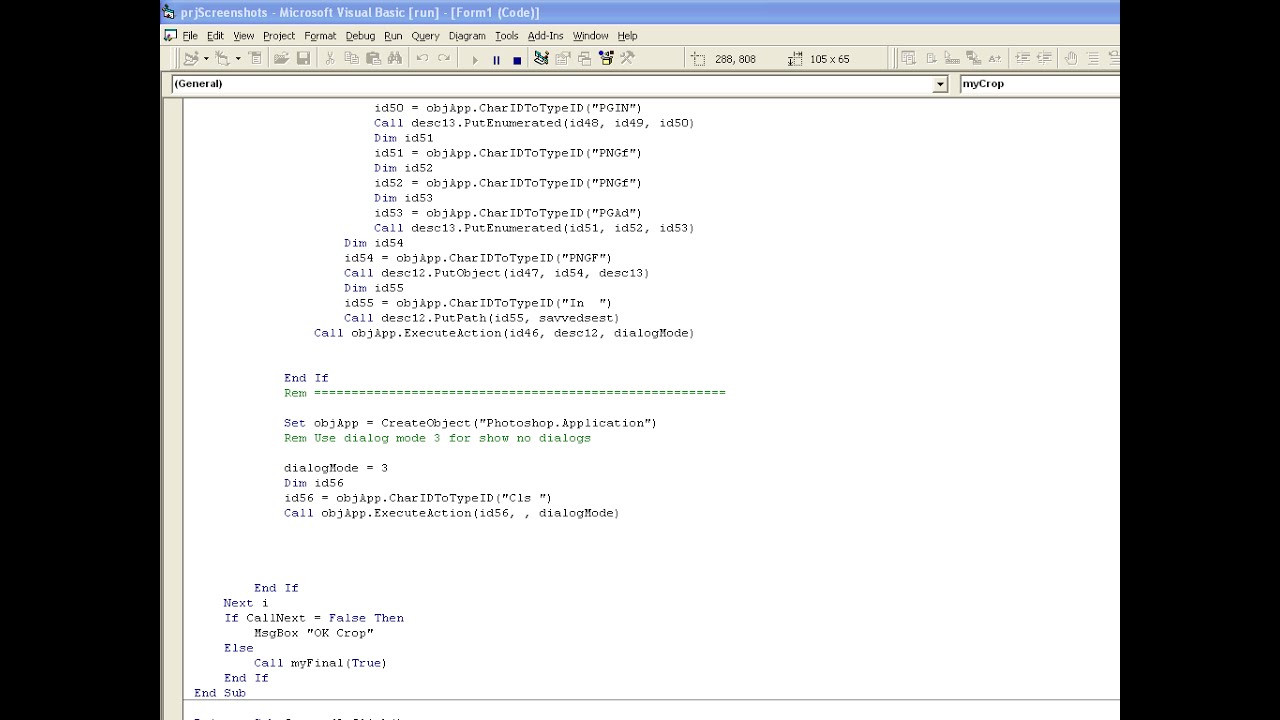Image resolution: width=1280 pixels, height=720 pixels.
Task: Click the Comment Block icon
Action: pyautogui.click(x=1093, y=59)
